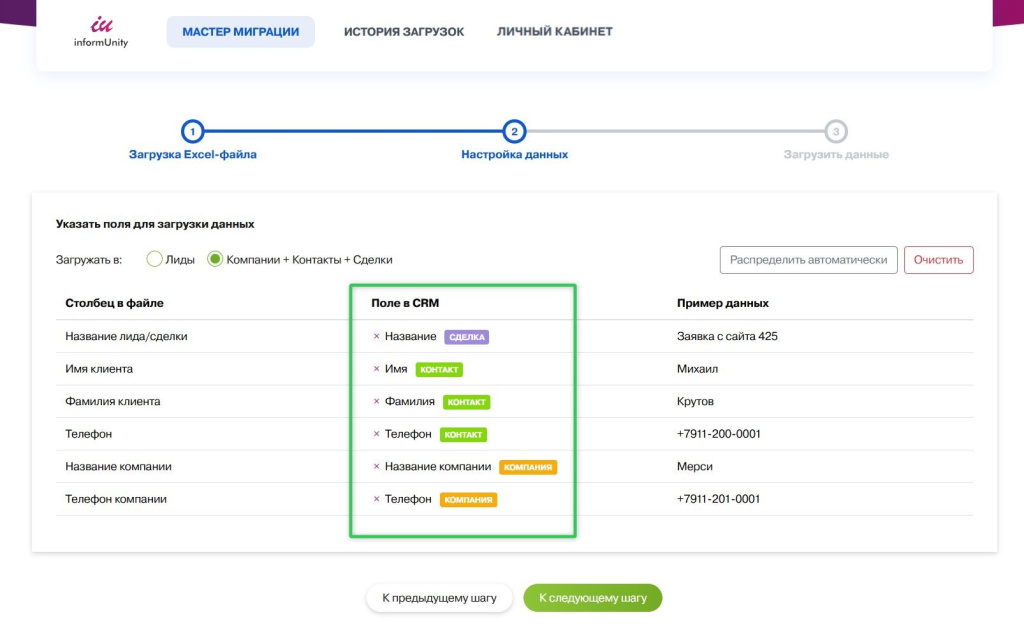Click step 2 Настройка данных circle

point(514,131)
